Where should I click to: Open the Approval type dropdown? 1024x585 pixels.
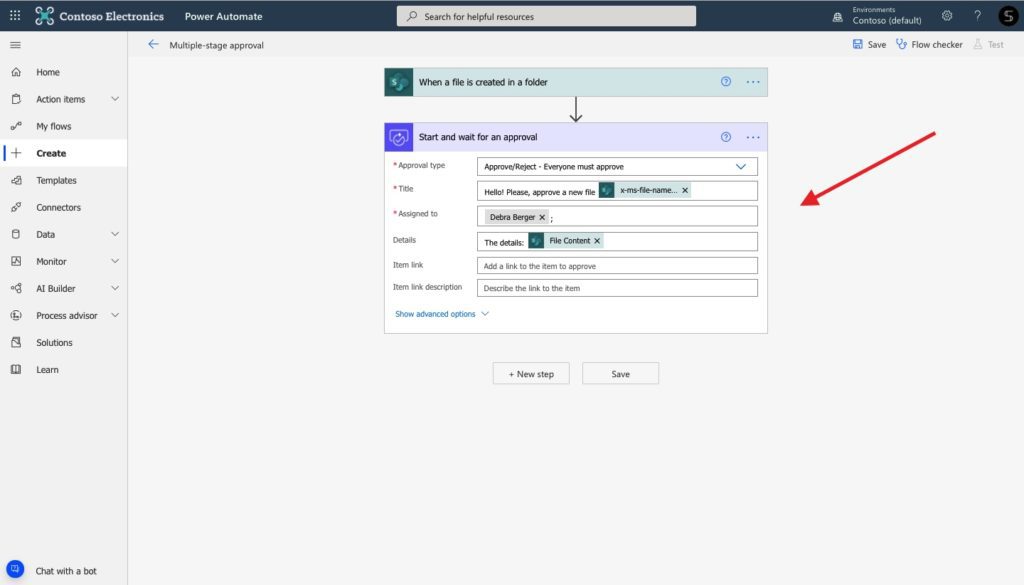pos(617,166)
